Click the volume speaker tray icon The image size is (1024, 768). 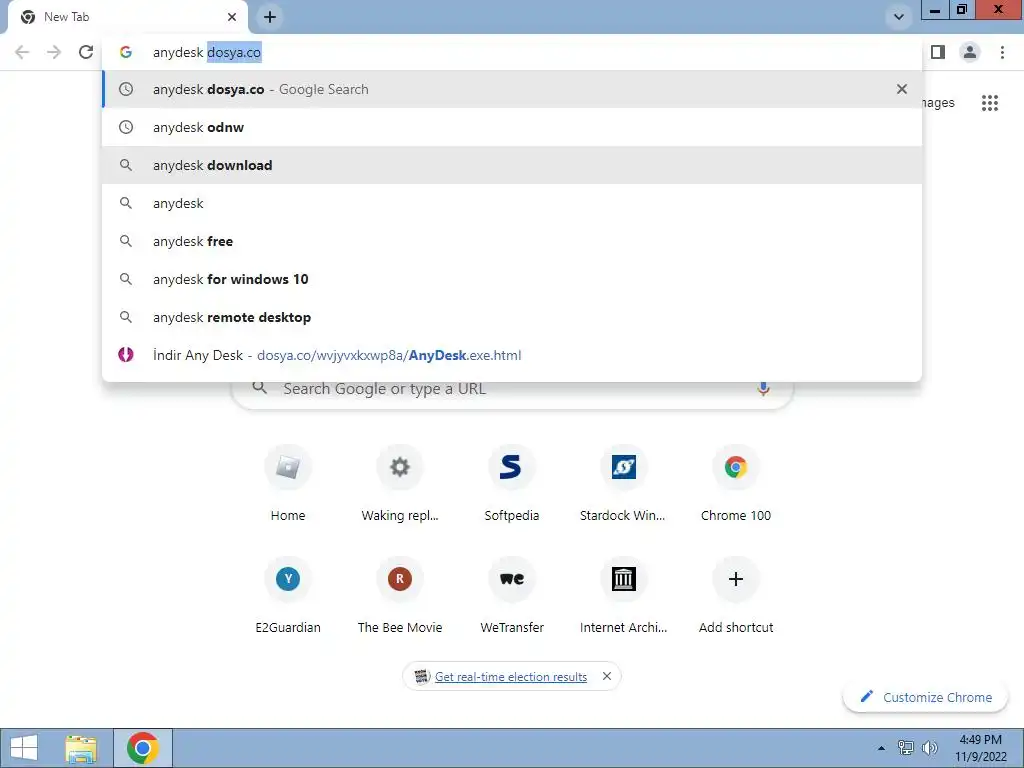pyautogui.click(x=929, y=748)
